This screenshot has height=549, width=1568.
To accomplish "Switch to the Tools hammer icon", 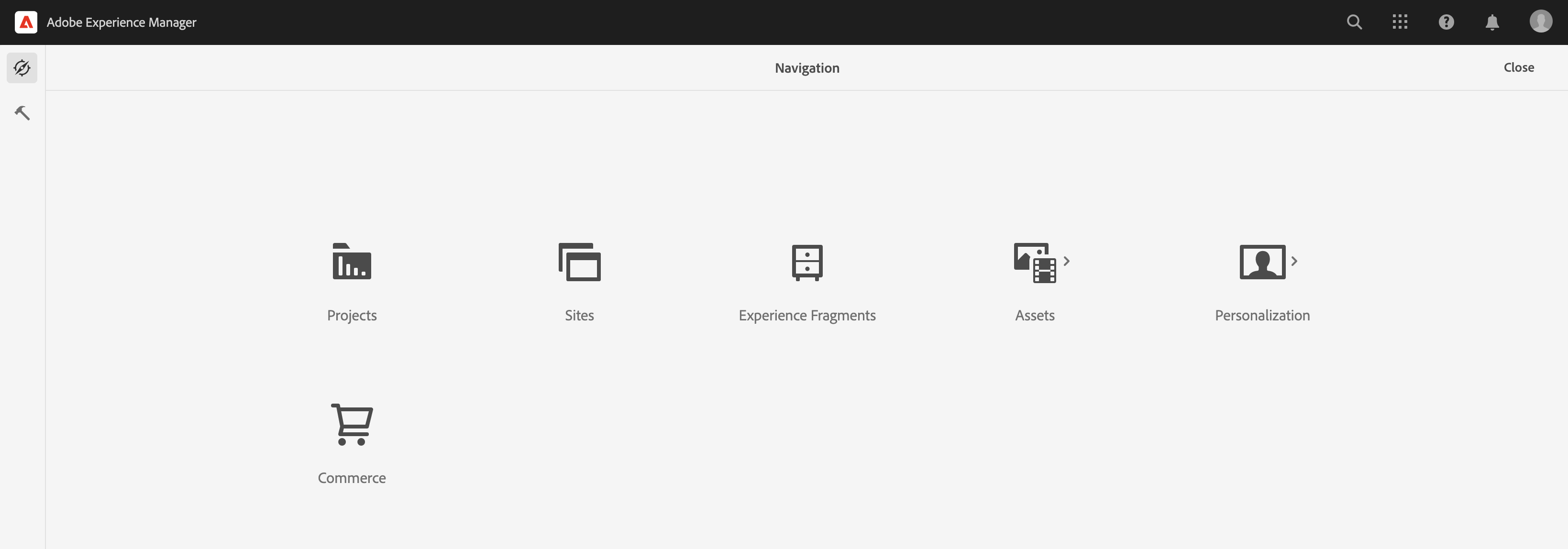I will tap(22, 112).
